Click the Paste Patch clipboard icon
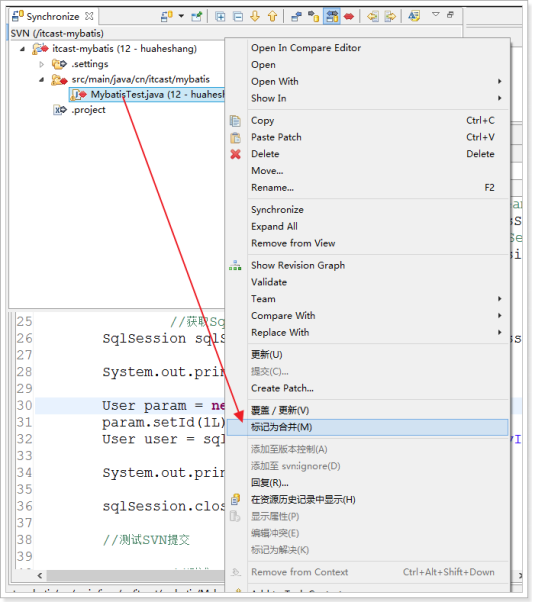 pos(235,137)
